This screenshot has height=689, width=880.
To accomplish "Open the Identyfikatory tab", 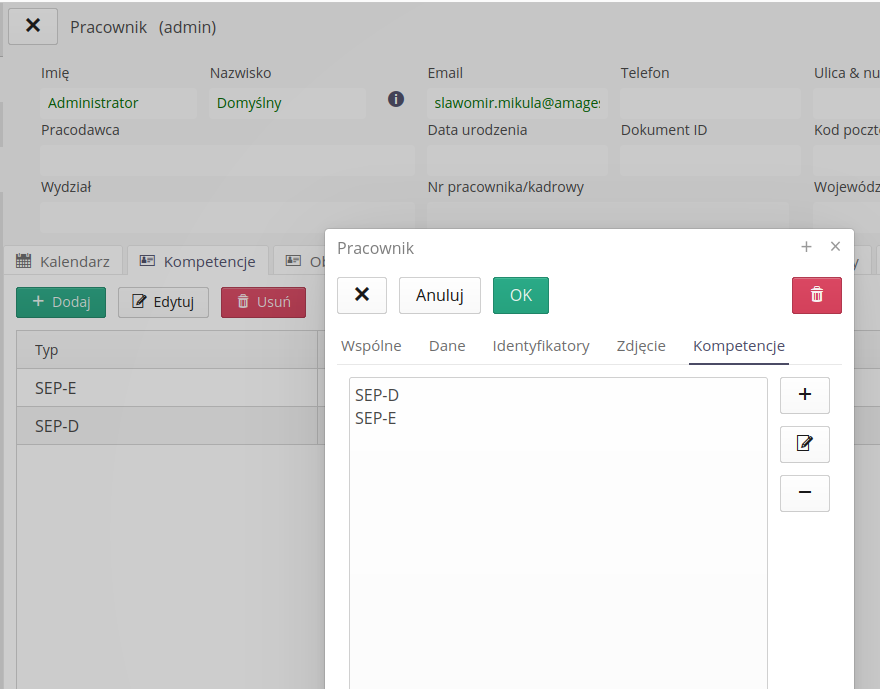I will pyautogui.click(x=541, y=346).
